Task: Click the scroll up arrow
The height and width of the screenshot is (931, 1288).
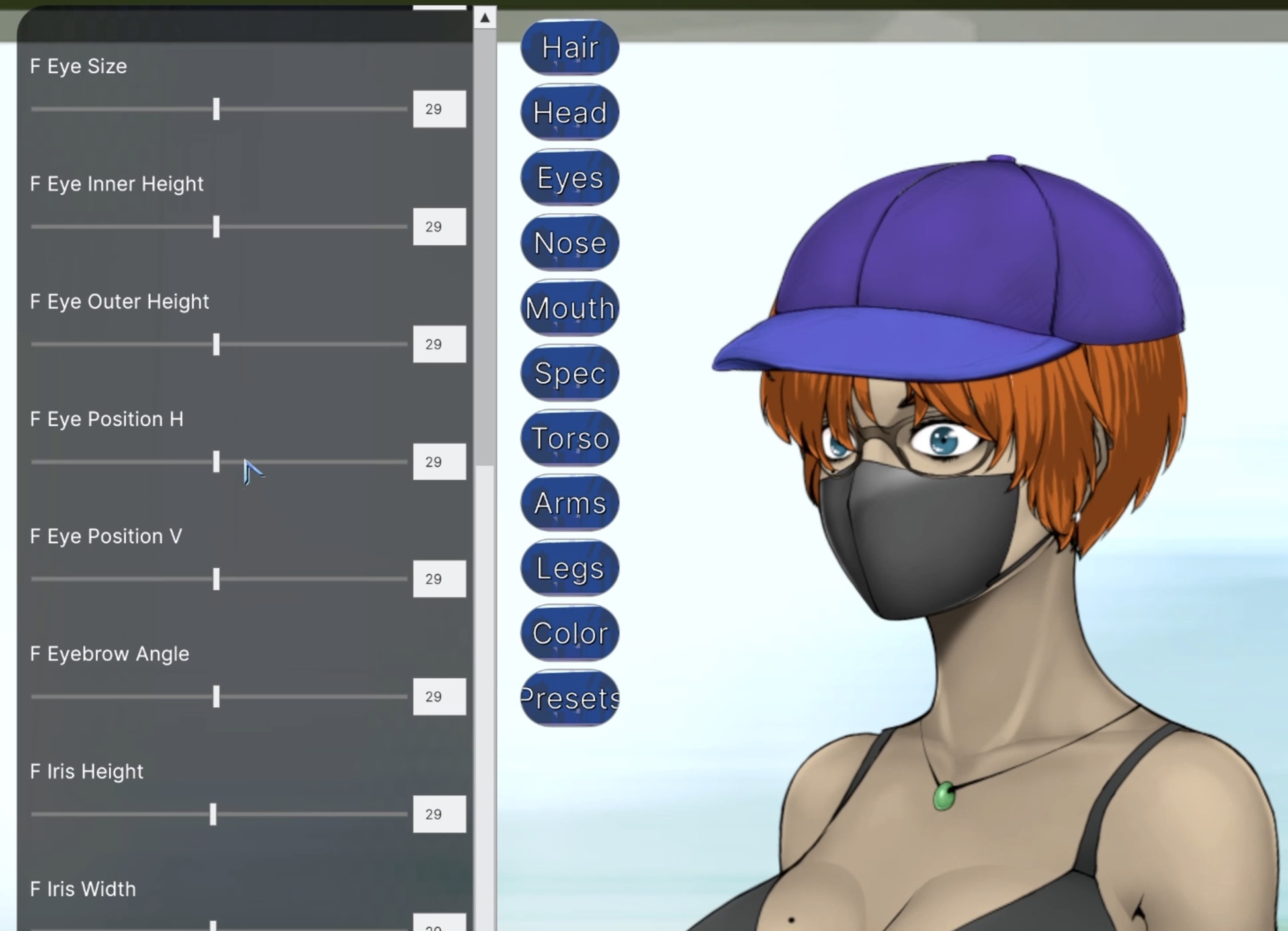Action: click(485, 18)
